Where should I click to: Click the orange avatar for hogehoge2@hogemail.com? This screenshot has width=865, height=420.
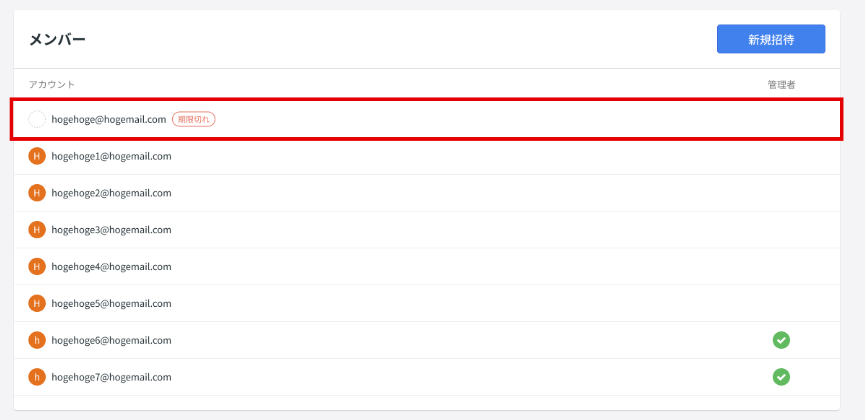coord(37,193)
